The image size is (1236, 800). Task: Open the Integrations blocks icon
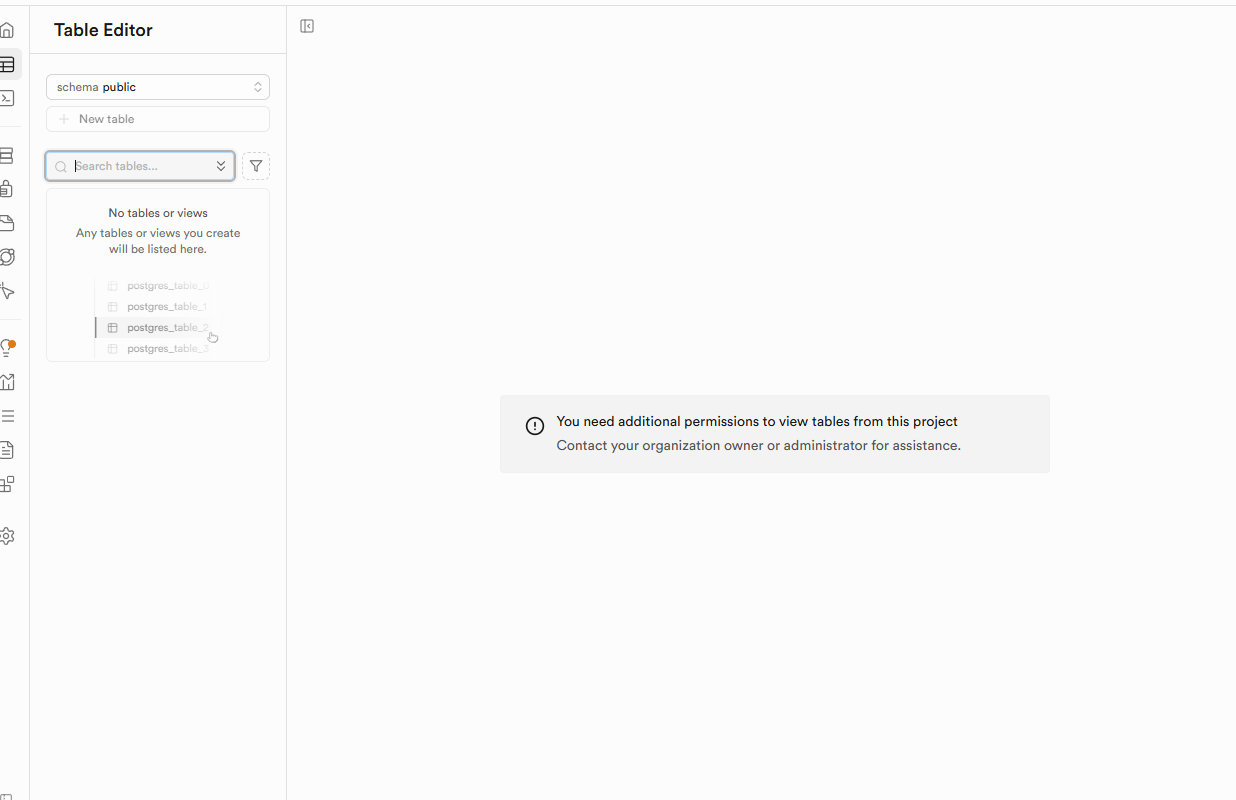[7, 484]
